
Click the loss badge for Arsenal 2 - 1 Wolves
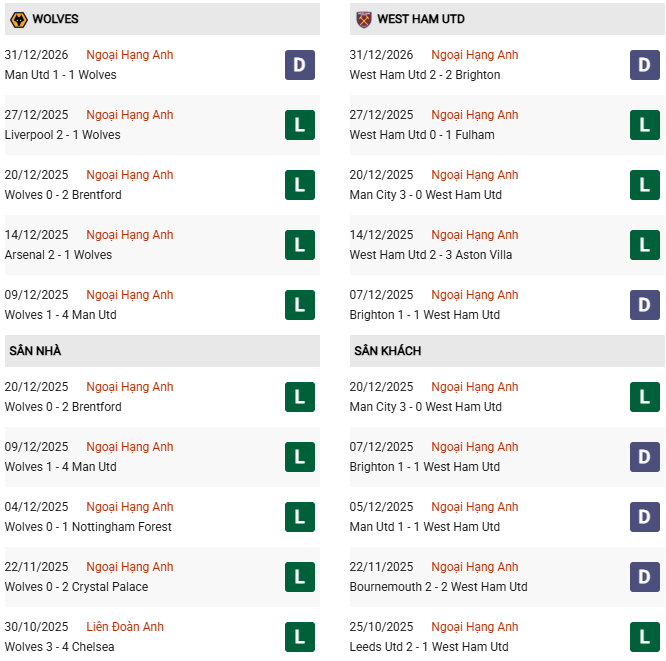(299, 245)
